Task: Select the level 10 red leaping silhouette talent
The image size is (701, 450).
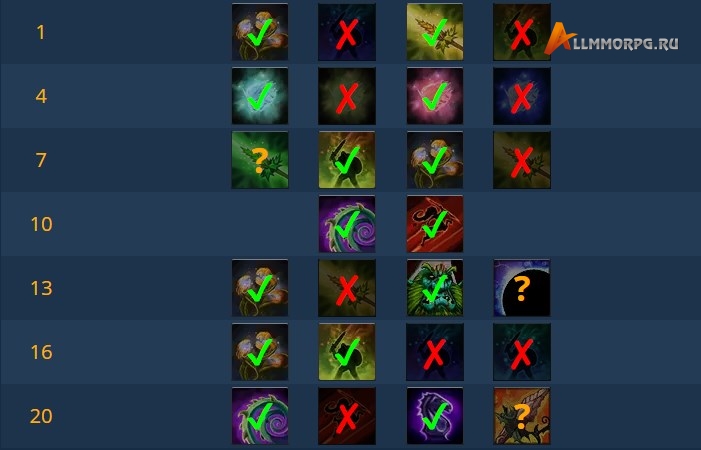Action: tap(435, 224)
